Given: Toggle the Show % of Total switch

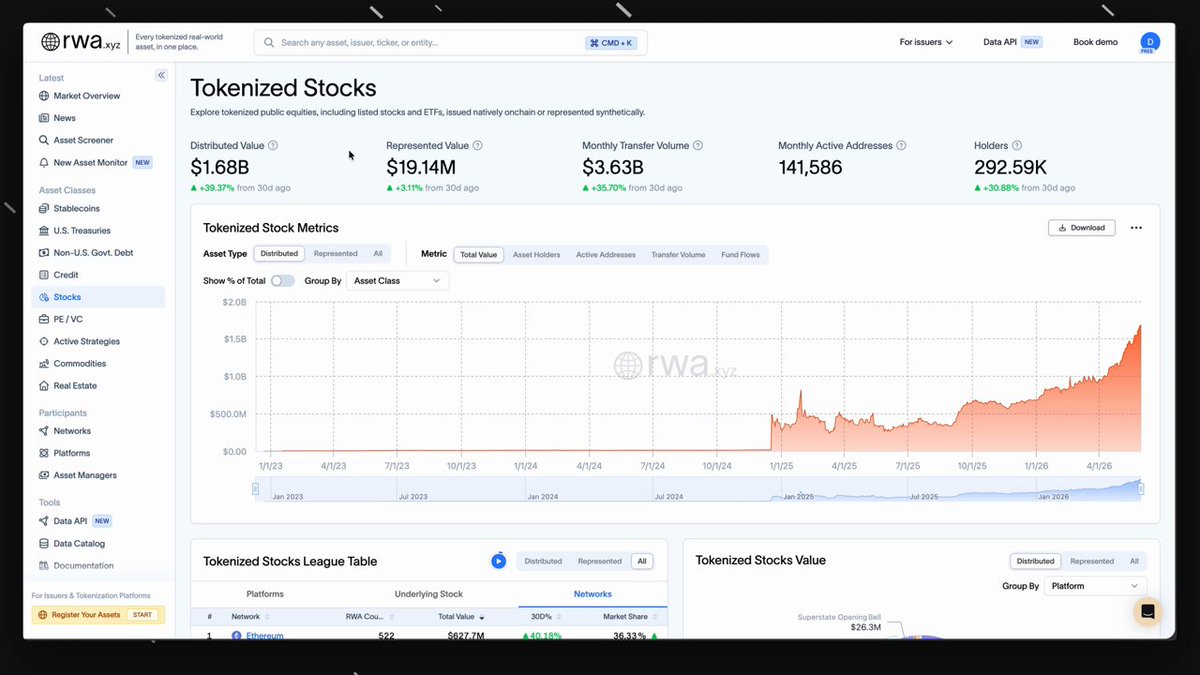Looking at the screenshot, I should (x=283, y=281).
